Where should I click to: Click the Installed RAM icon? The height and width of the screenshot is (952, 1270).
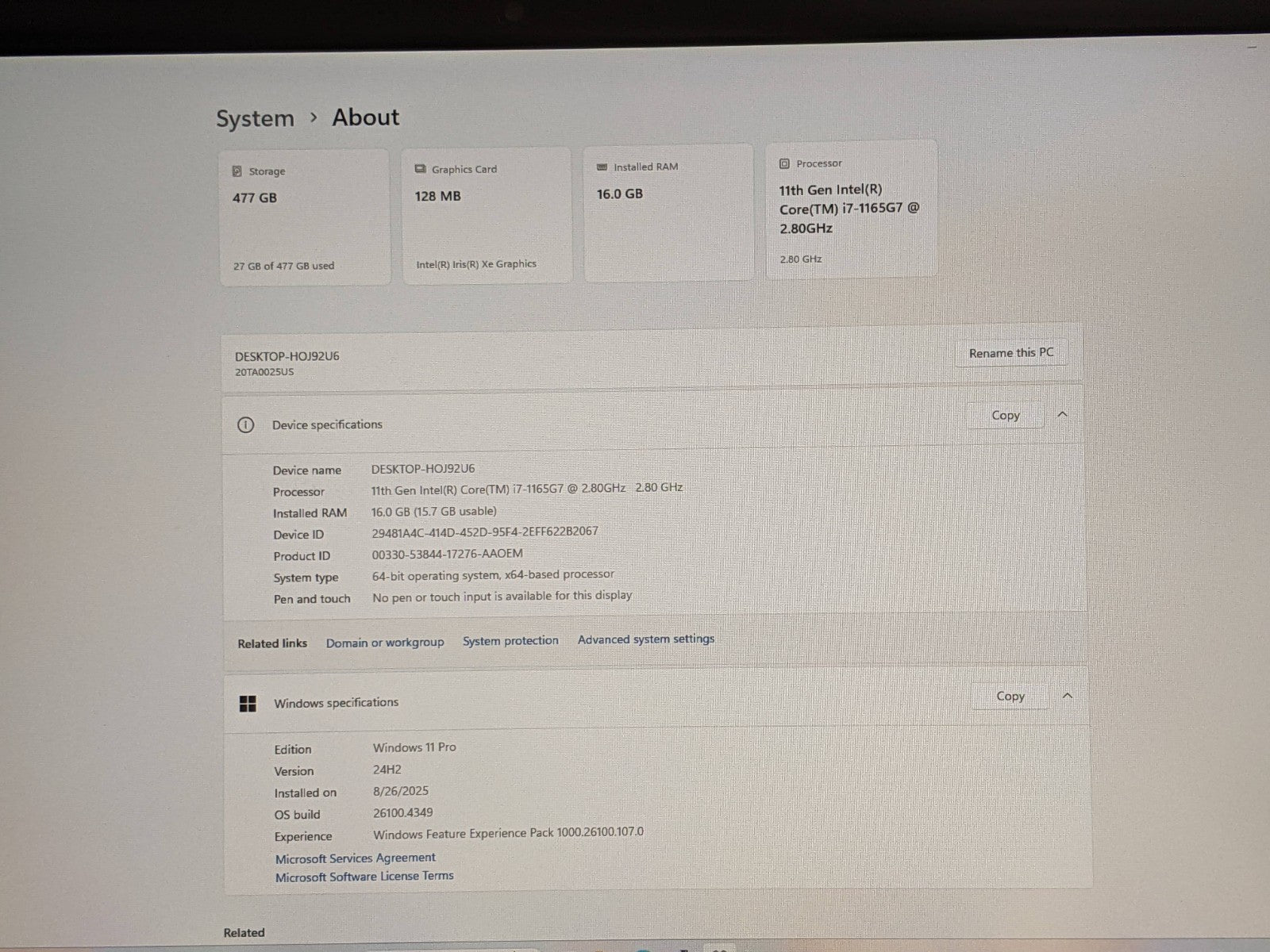[602, 167]
